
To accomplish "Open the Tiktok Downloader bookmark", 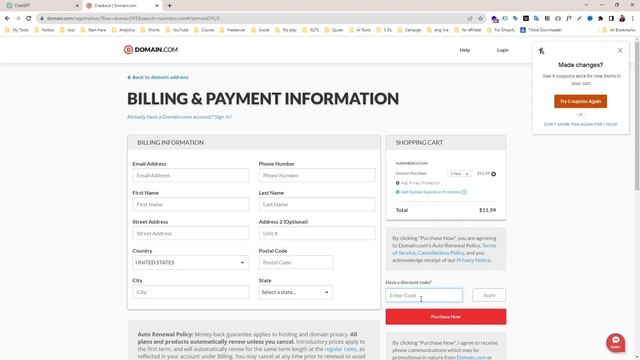I will [x=541, y=30].
